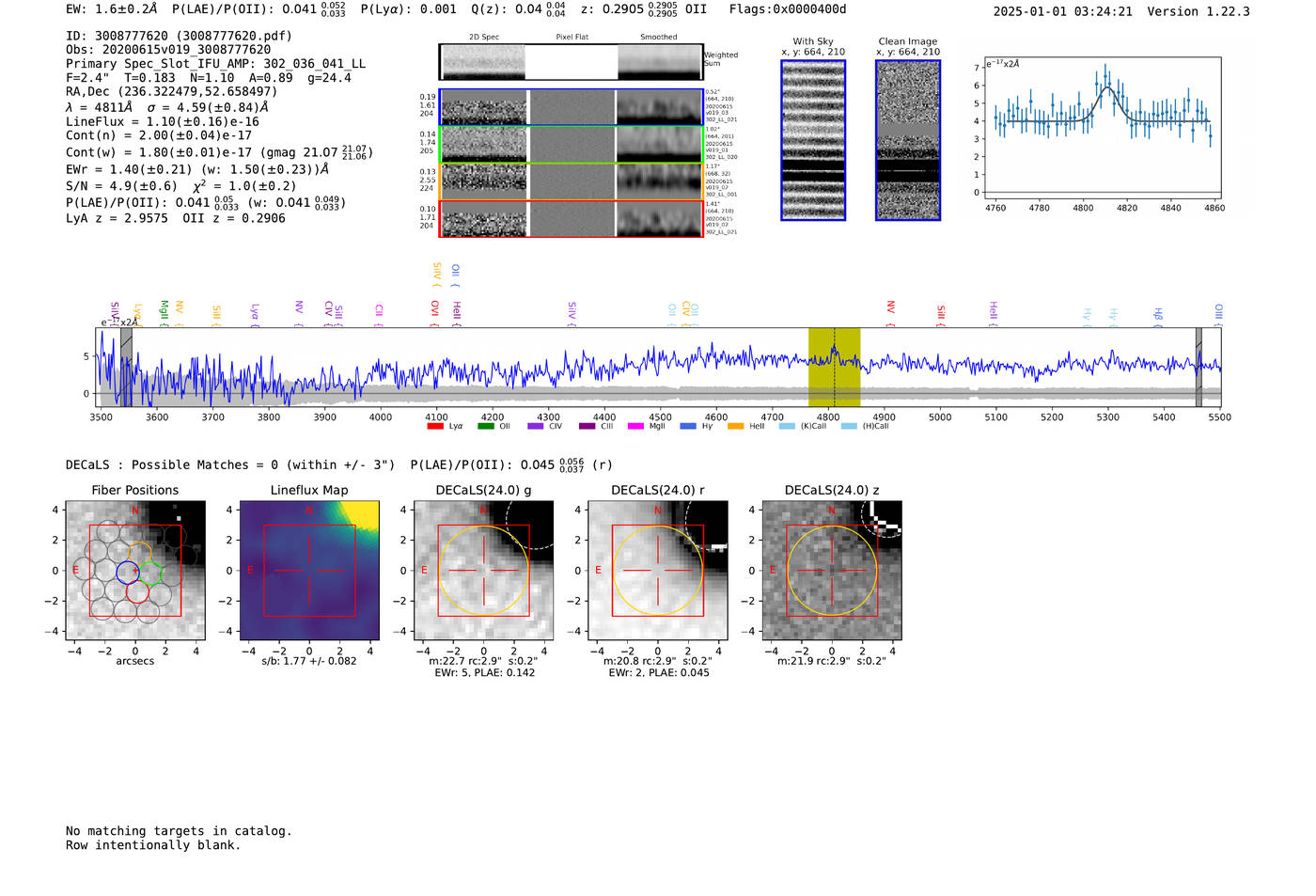Click the 'EWr: 5, PLAE: 0.142' caption
Screen dimensions: 1316x896
484,673
